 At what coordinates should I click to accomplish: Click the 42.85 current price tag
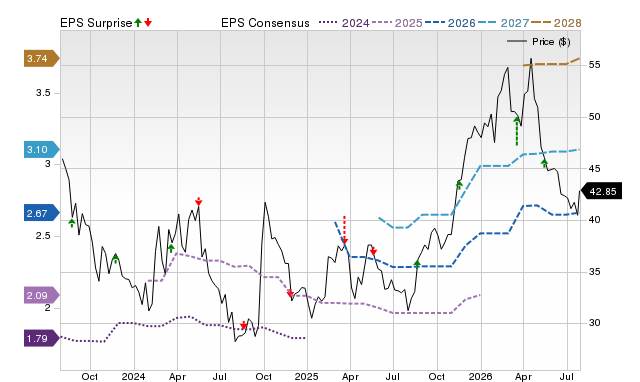(x=601, y=191)
